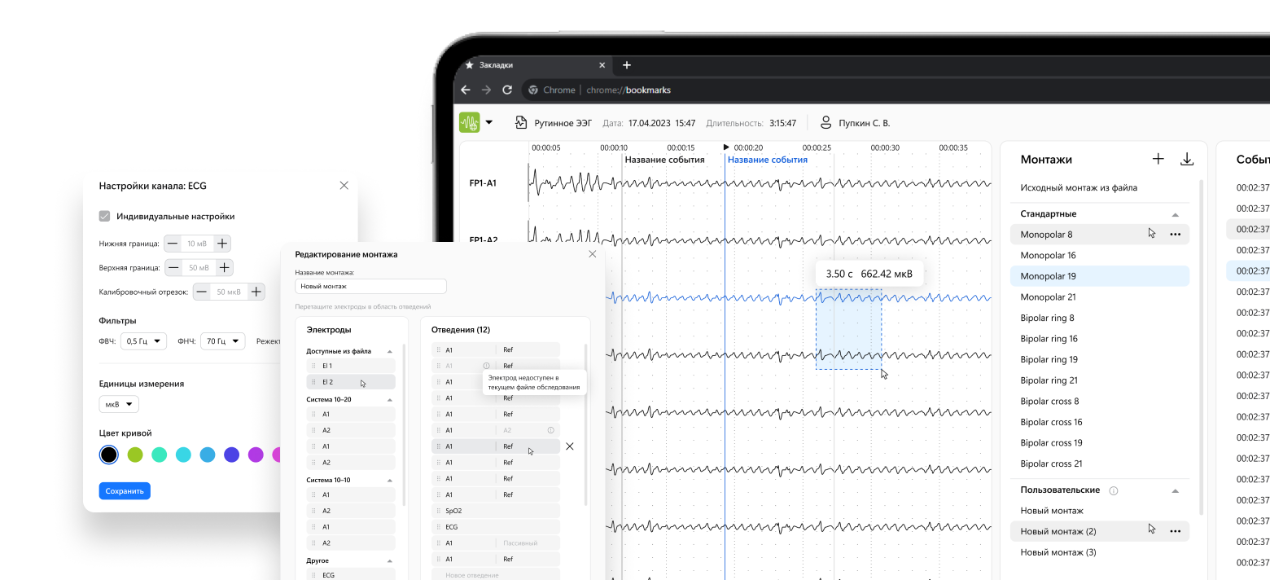The width and height of the screenshot is (1270, 580).
Task: Increase Калибровочный отрезок with plus button
Action: tap(256, 291)
